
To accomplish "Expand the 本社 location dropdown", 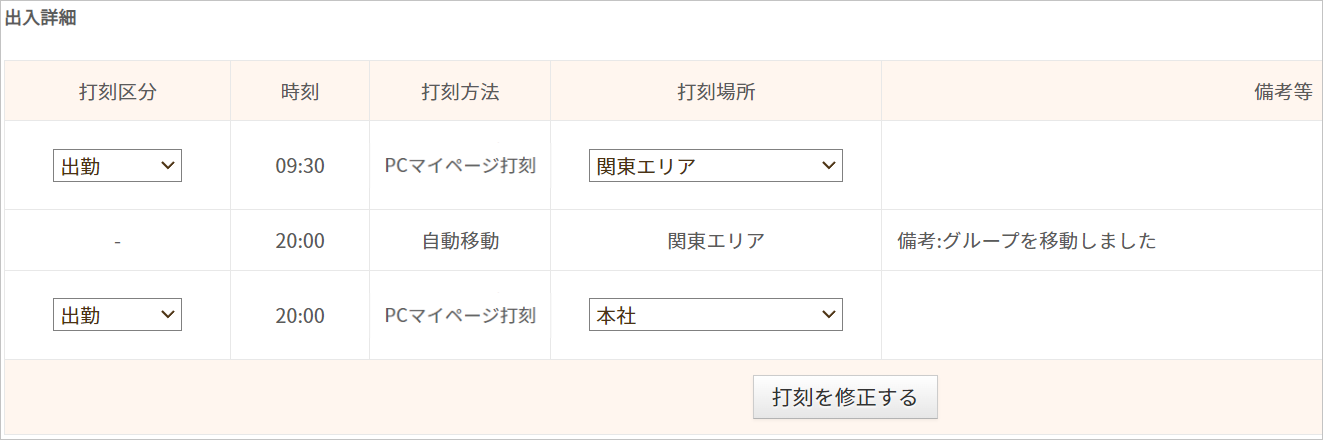I will pyautogui.click(x=715, y=315).
